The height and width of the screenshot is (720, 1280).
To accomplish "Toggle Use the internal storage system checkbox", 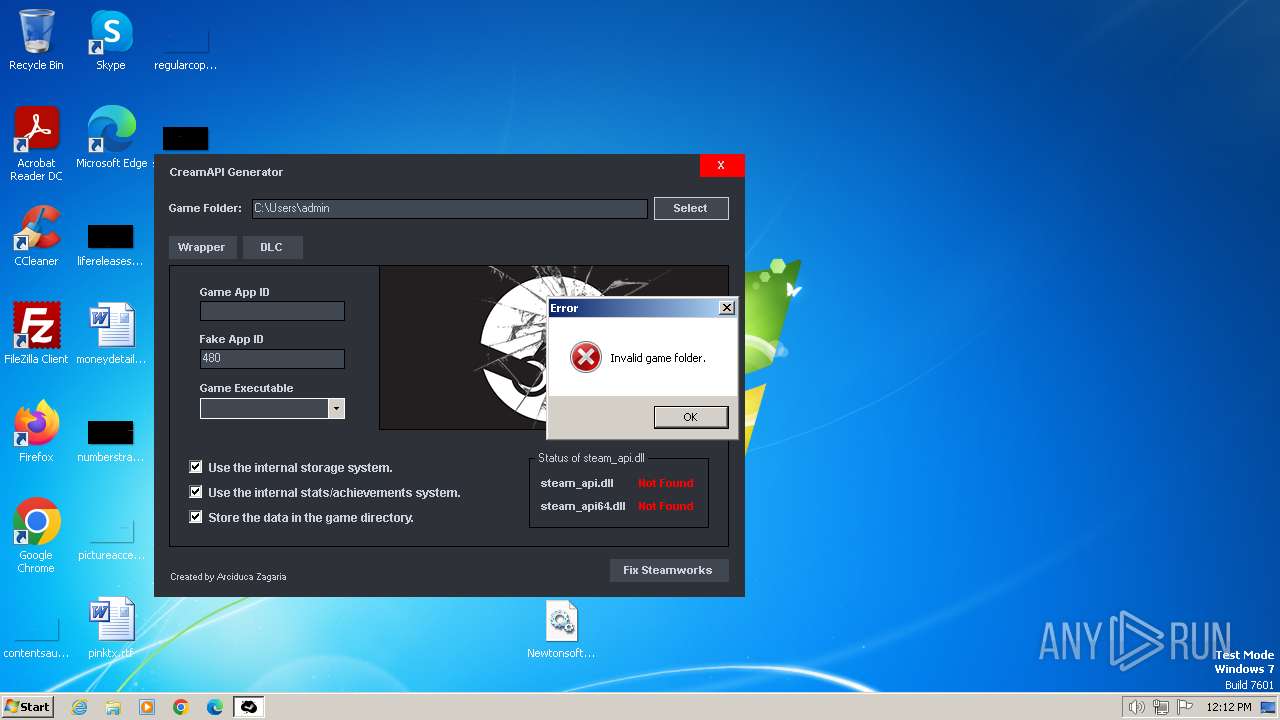I will tap(196, 467).
